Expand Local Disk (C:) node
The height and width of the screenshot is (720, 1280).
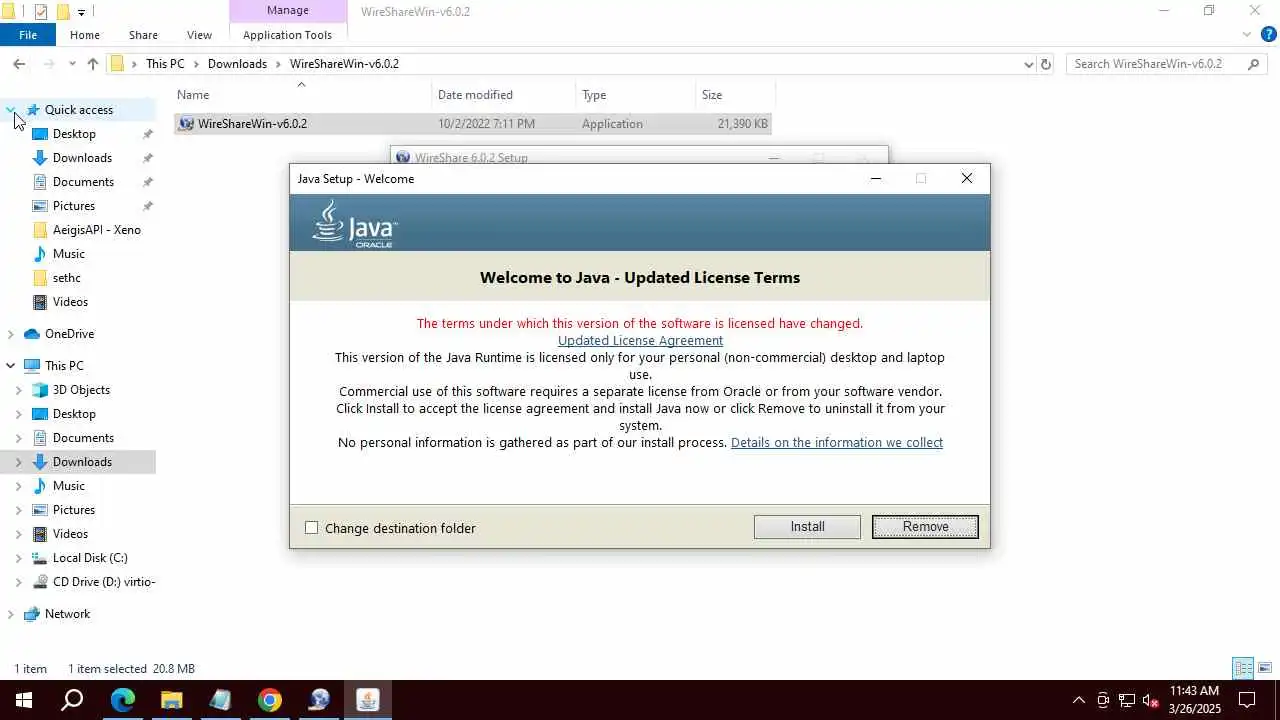pyautogui.click(x=19, y=558)
